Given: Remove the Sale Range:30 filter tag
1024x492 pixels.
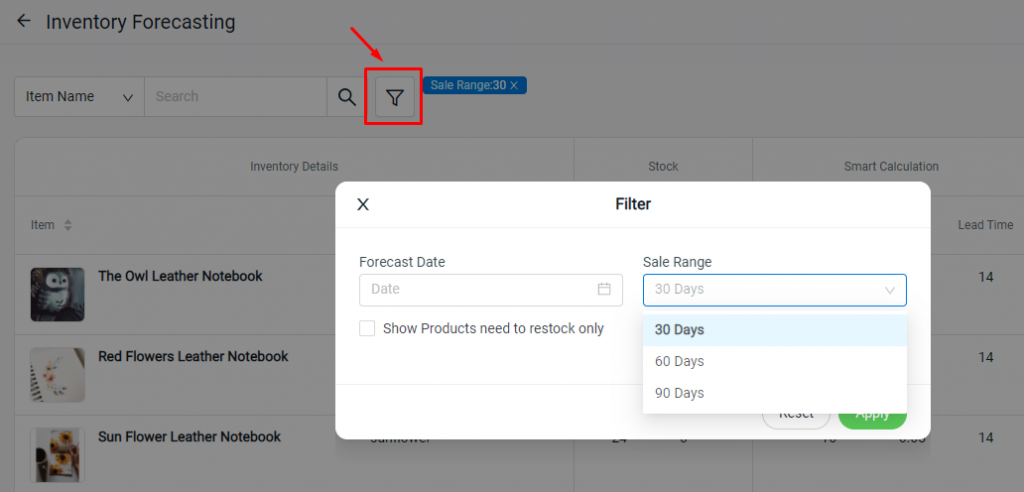Looking at the screenshot, I should coord(514,86).
